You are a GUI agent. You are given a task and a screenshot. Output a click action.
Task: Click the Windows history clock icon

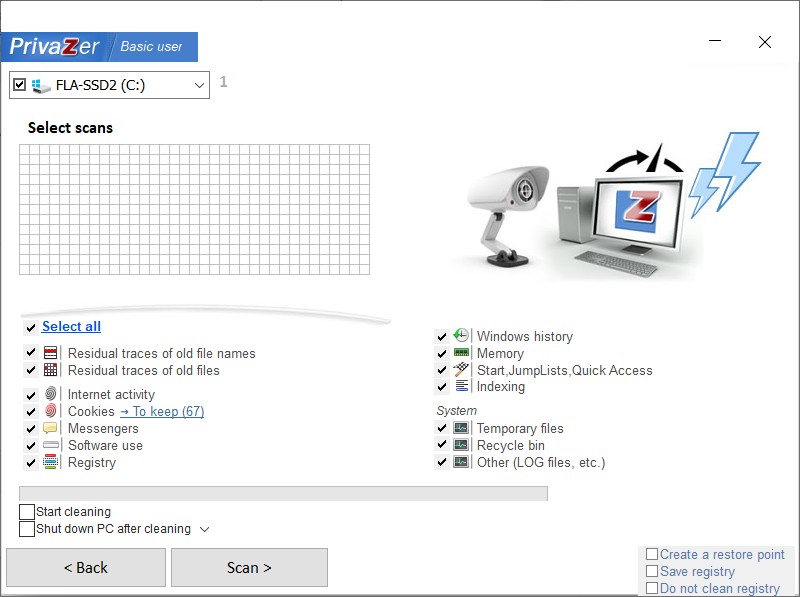click(x=461, y=335)
